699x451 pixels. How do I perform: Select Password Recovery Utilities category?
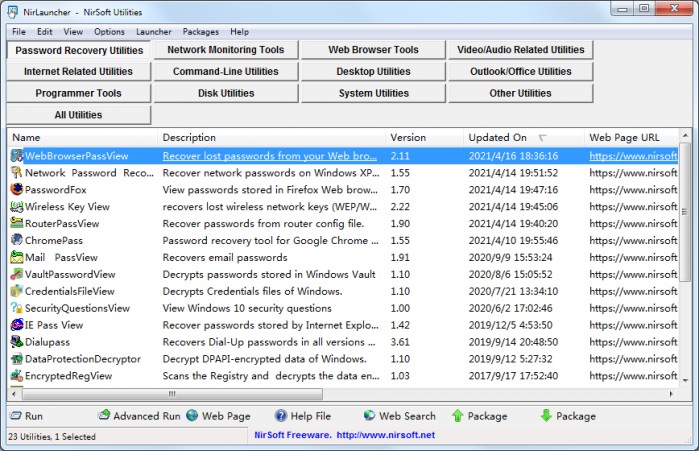[x=79, y=50]
